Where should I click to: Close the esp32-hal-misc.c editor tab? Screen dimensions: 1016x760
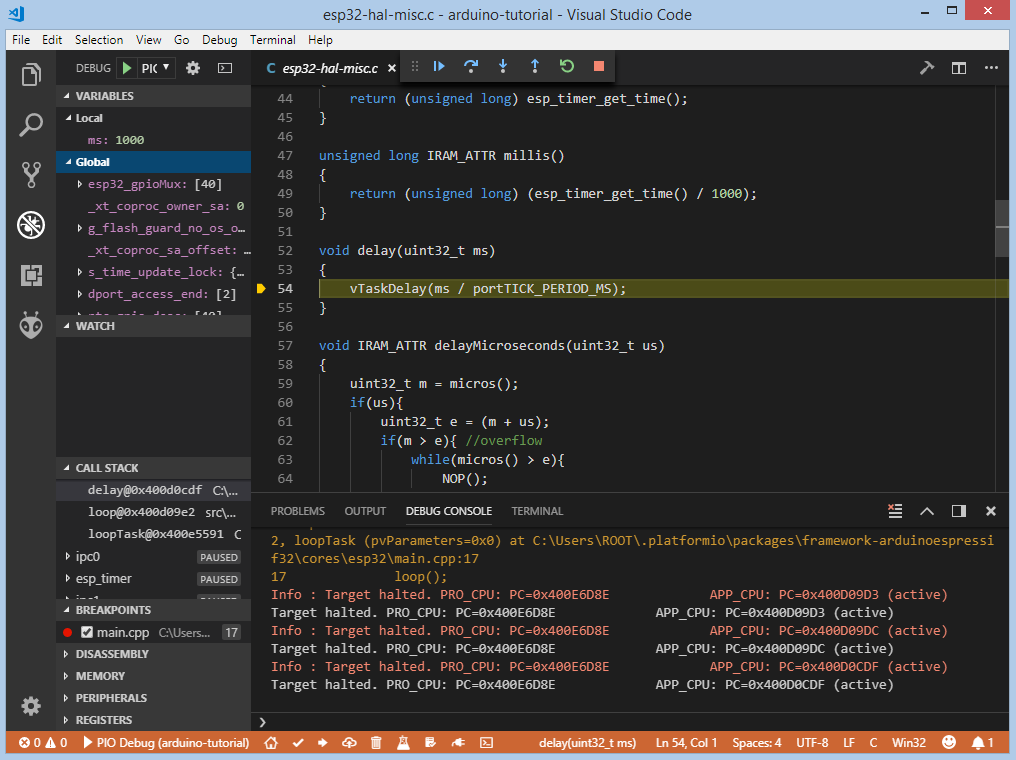click(x=391, y=68)
